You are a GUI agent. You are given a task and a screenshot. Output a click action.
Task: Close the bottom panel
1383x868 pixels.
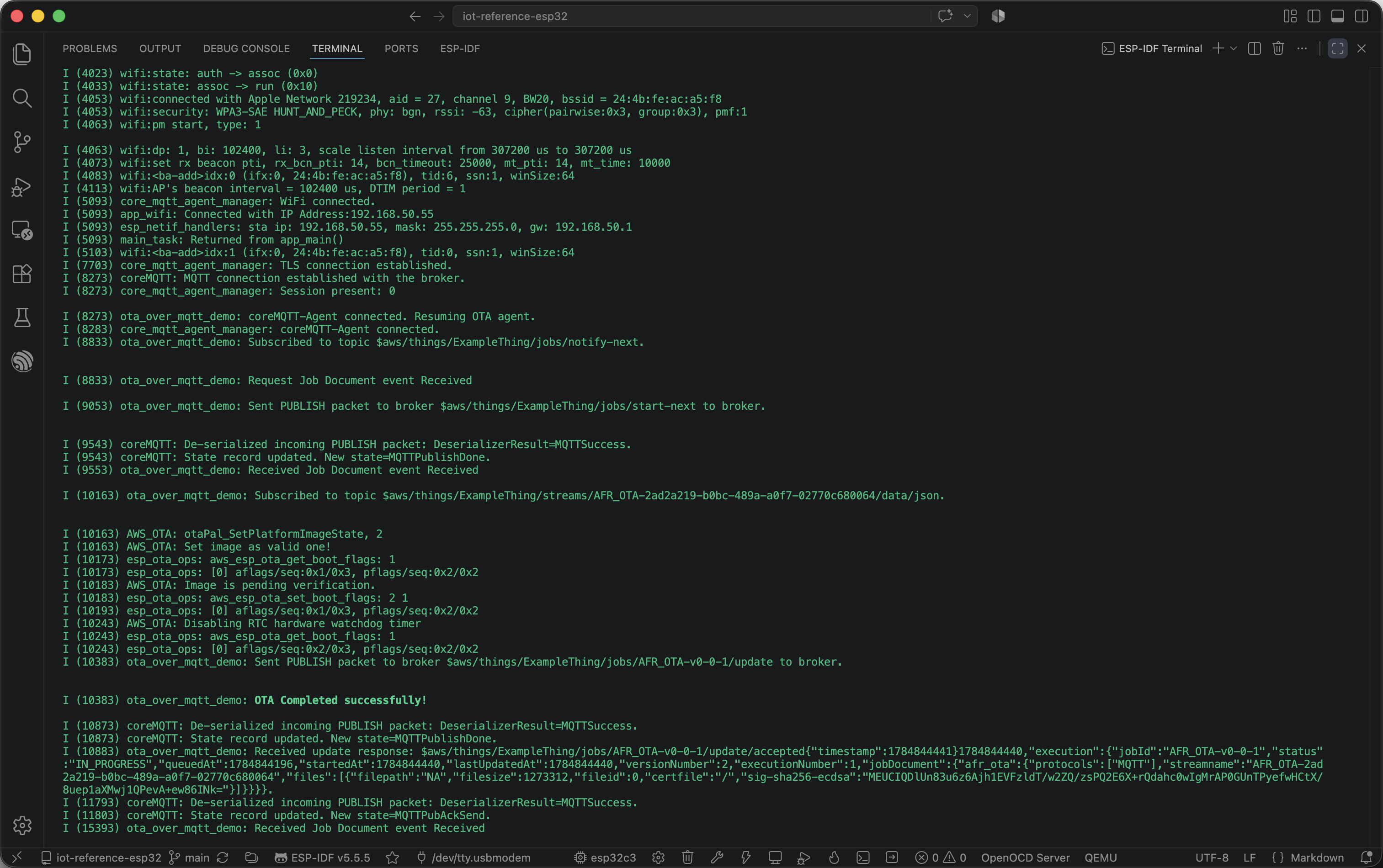1361,49
